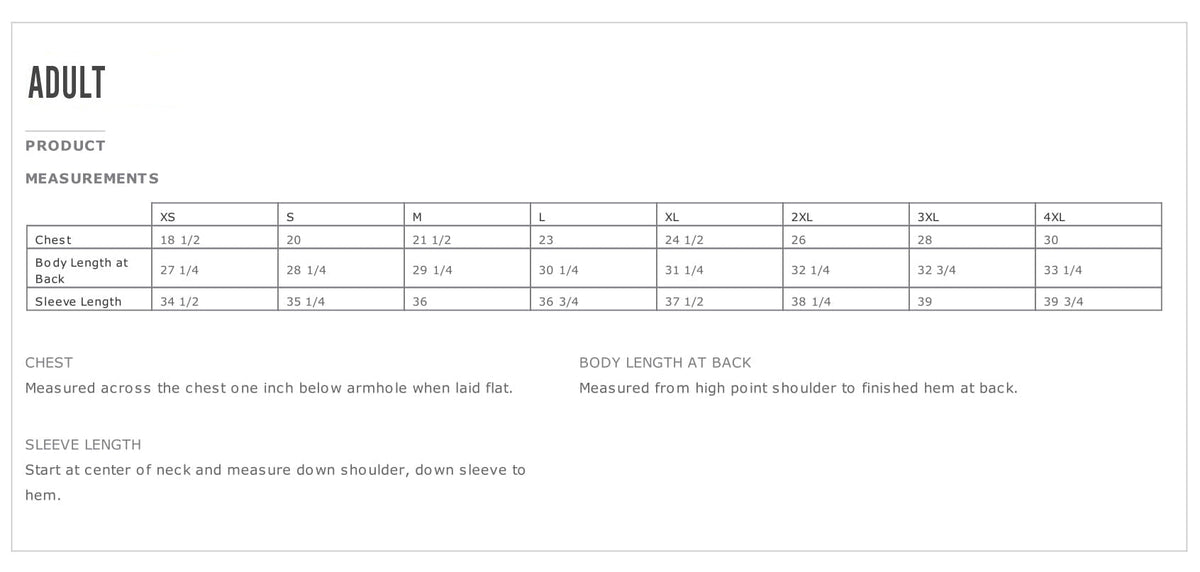Click the CHEST description heading
1200x572 pixels.
(x=49, y=363)
